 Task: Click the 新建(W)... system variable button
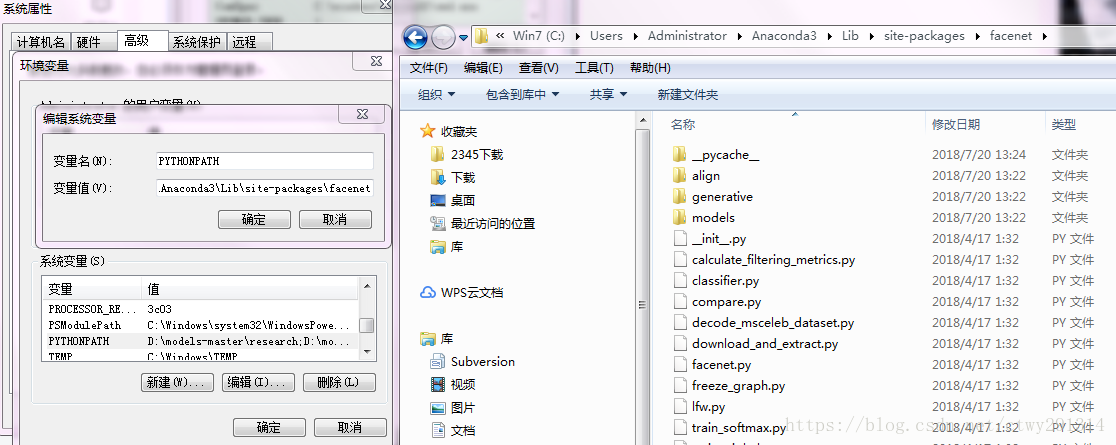click(177, 382)
